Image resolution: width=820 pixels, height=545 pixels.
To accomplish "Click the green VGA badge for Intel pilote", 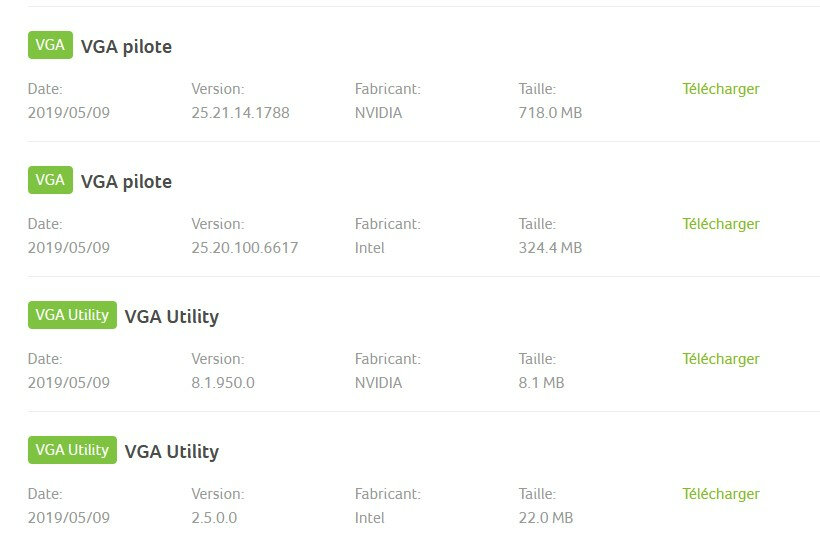I will coord(50,180).
